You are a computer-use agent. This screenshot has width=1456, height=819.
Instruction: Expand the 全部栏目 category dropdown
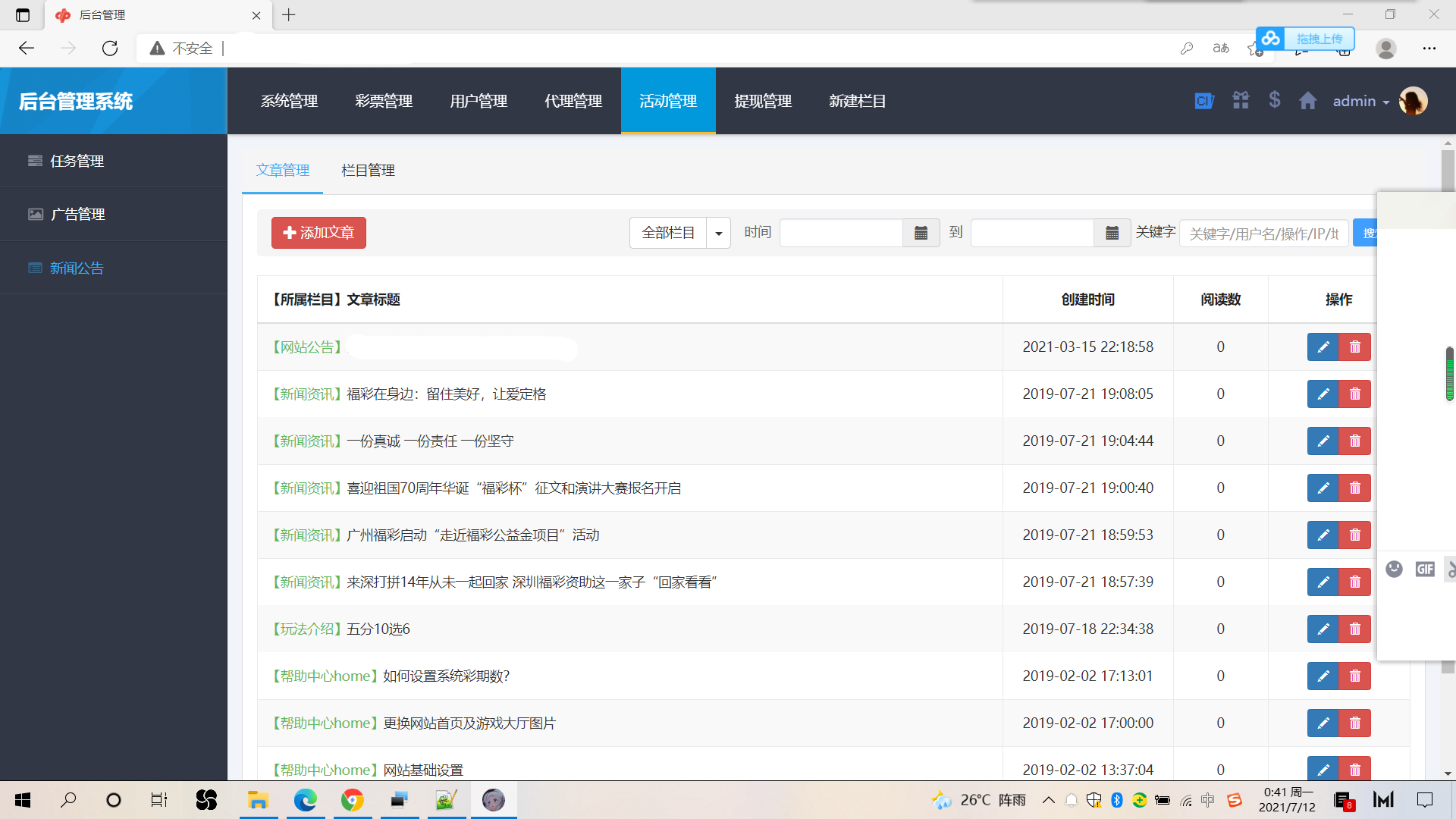tap(718, 233)
